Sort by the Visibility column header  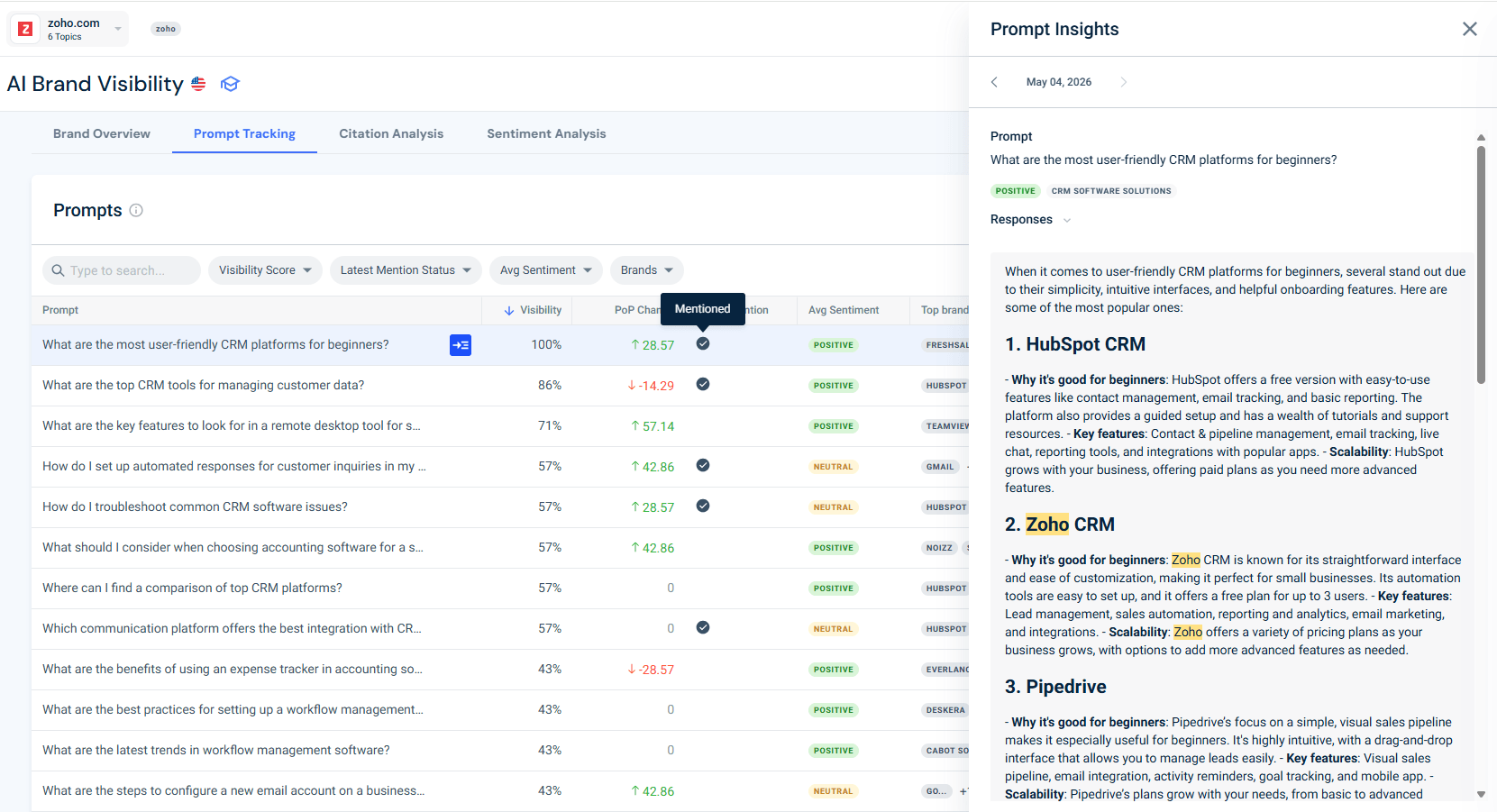(x=533, y=310)
